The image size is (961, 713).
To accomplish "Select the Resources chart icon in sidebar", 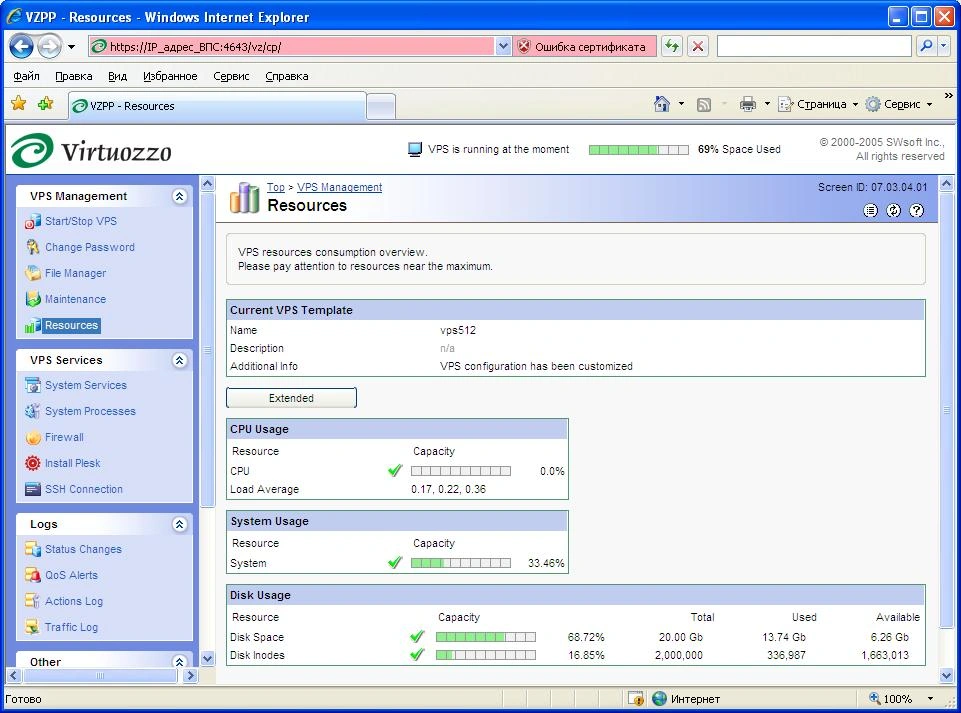I will tap(32, 326).
